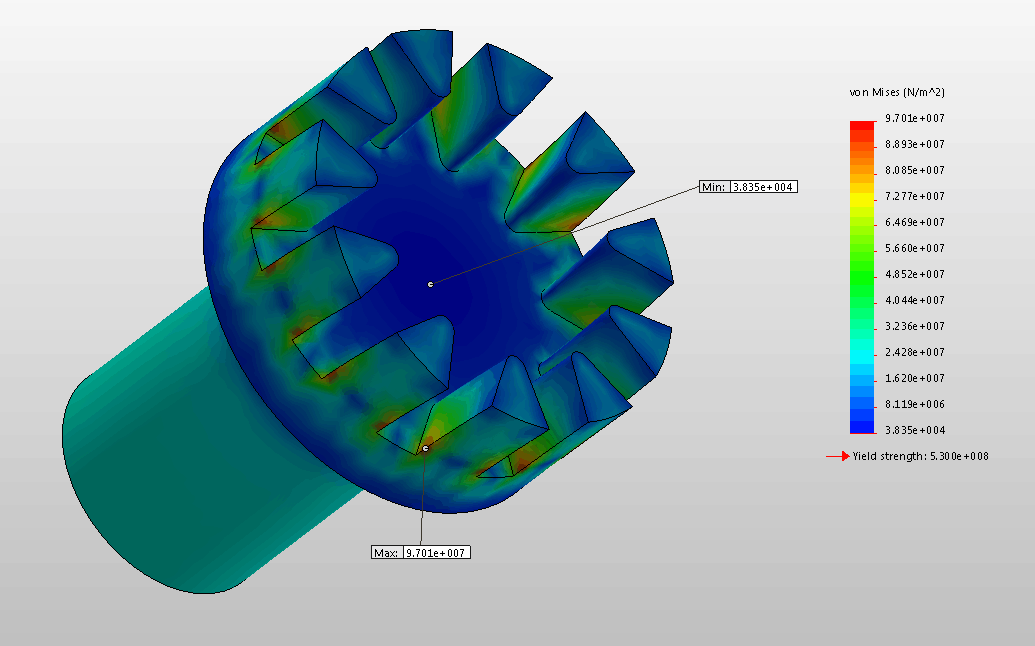The image size is (1035, 646).
Task: Click the 9.701e+007 legend maximum value
Action: point(915,118)
